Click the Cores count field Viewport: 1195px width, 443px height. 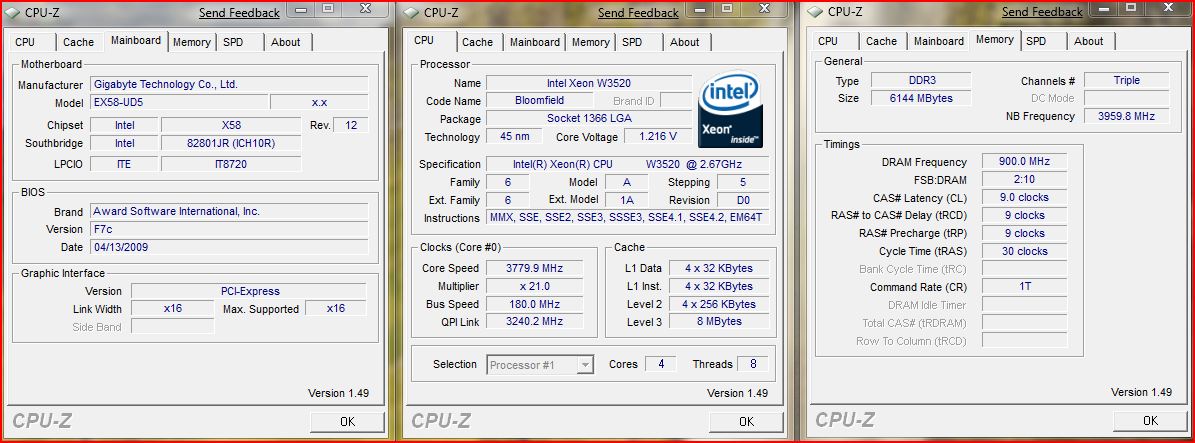(661, 364)
